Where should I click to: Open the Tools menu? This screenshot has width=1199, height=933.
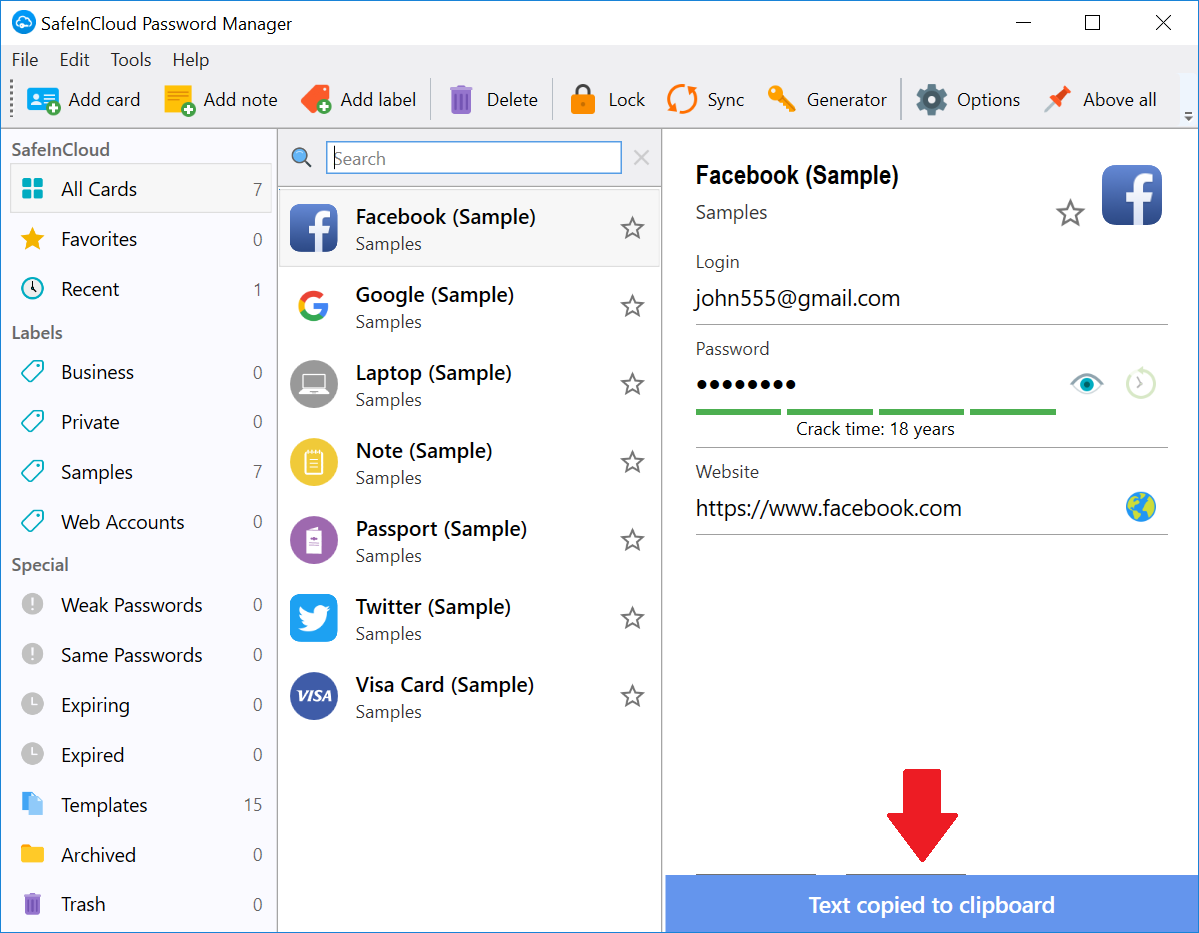tap(131, 60)
